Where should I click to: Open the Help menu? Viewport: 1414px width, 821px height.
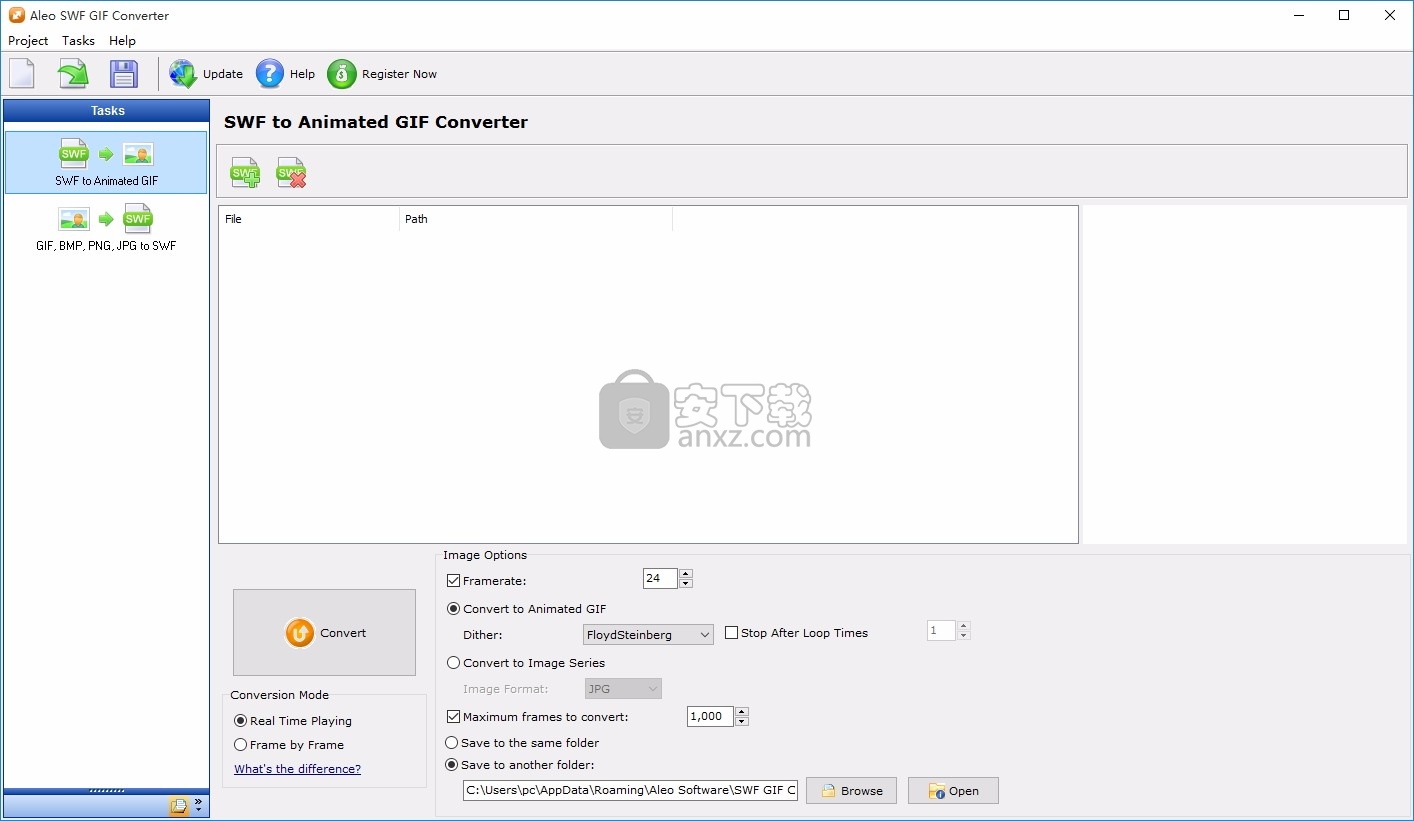pyautogui.click(x=122, y=41)
